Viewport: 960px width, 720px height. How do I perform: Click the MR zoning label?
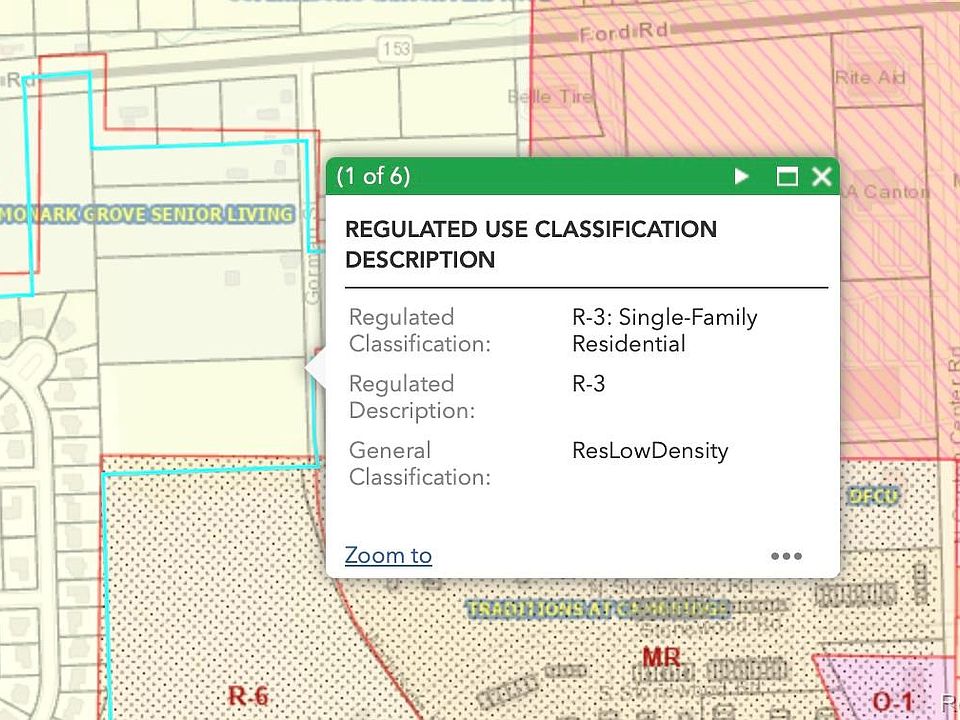click(x=662, y=657)
